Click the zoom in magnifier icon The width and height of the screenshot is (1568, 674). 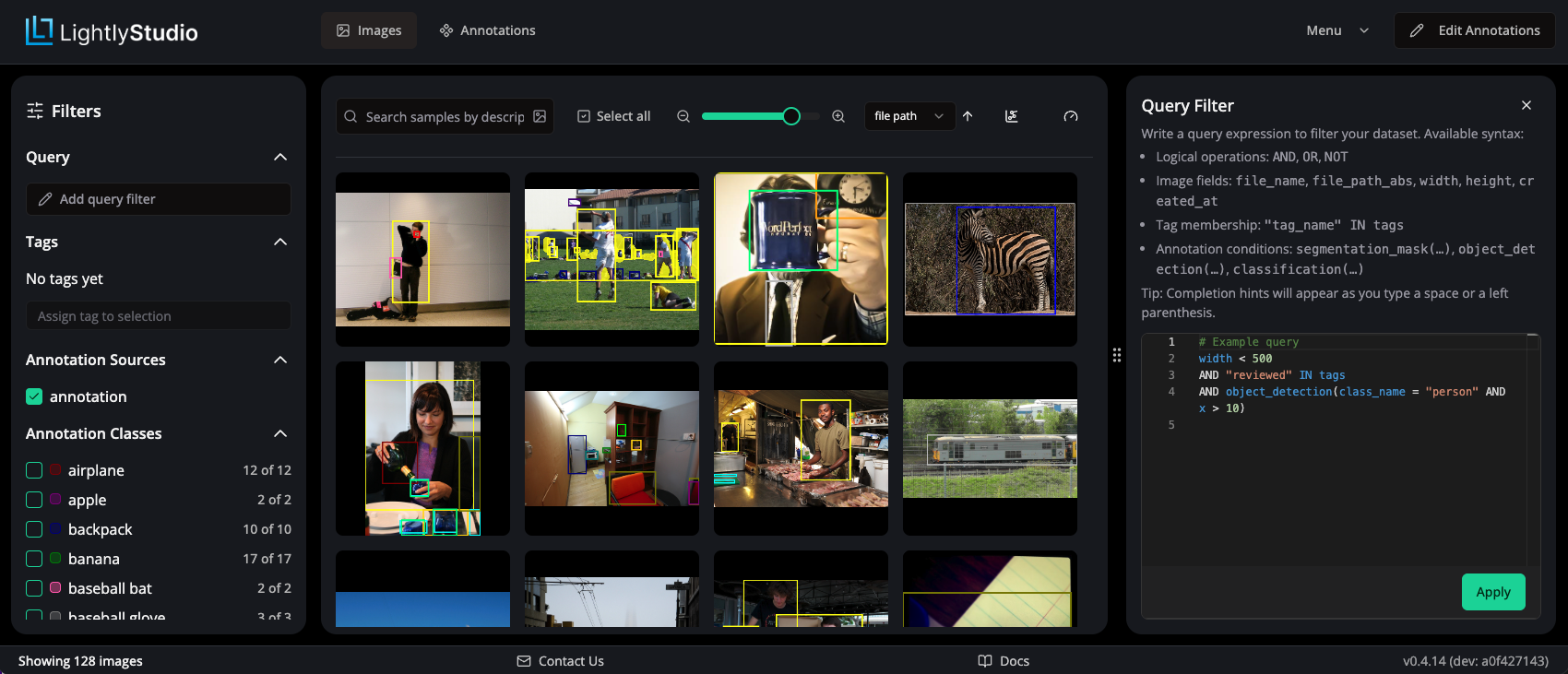coord(838,116)
